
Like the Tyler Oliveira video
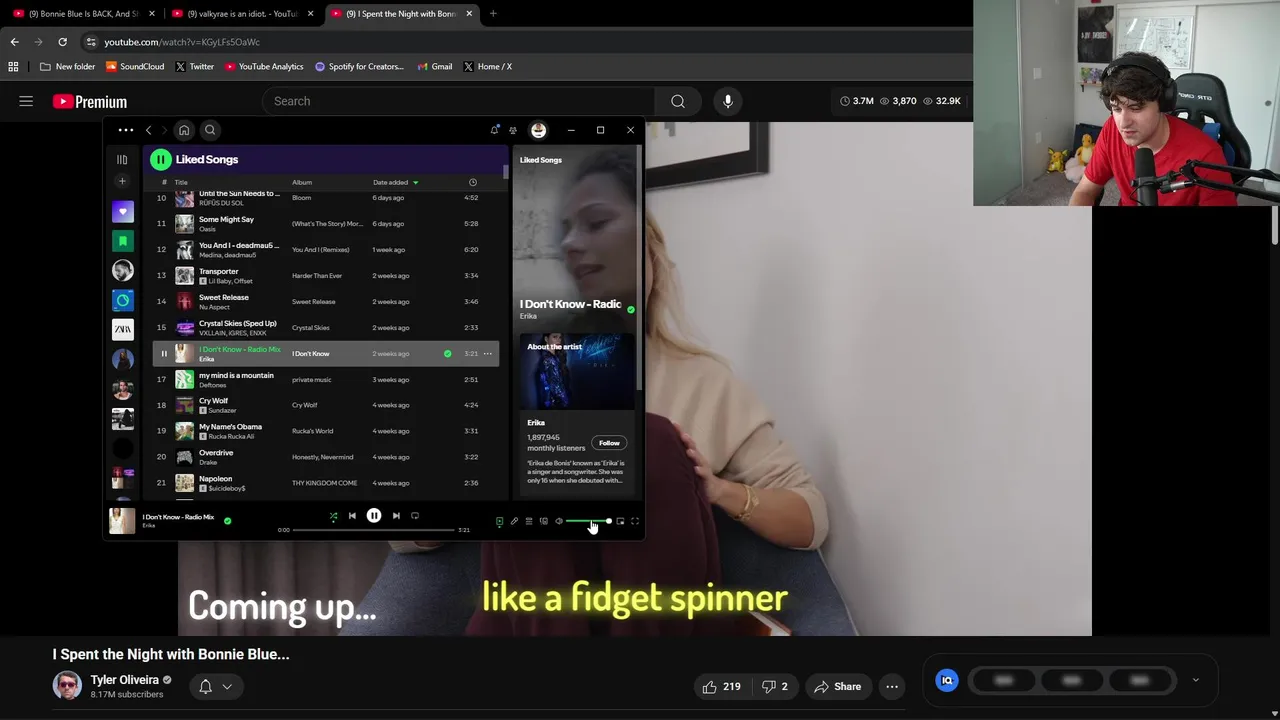pyautogui.click(x=722, y=687)
